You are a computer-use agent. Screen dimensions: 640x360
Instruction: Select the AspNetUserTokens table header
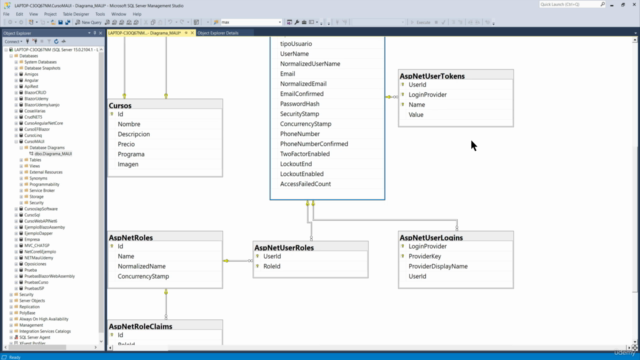tap(456, 76)
